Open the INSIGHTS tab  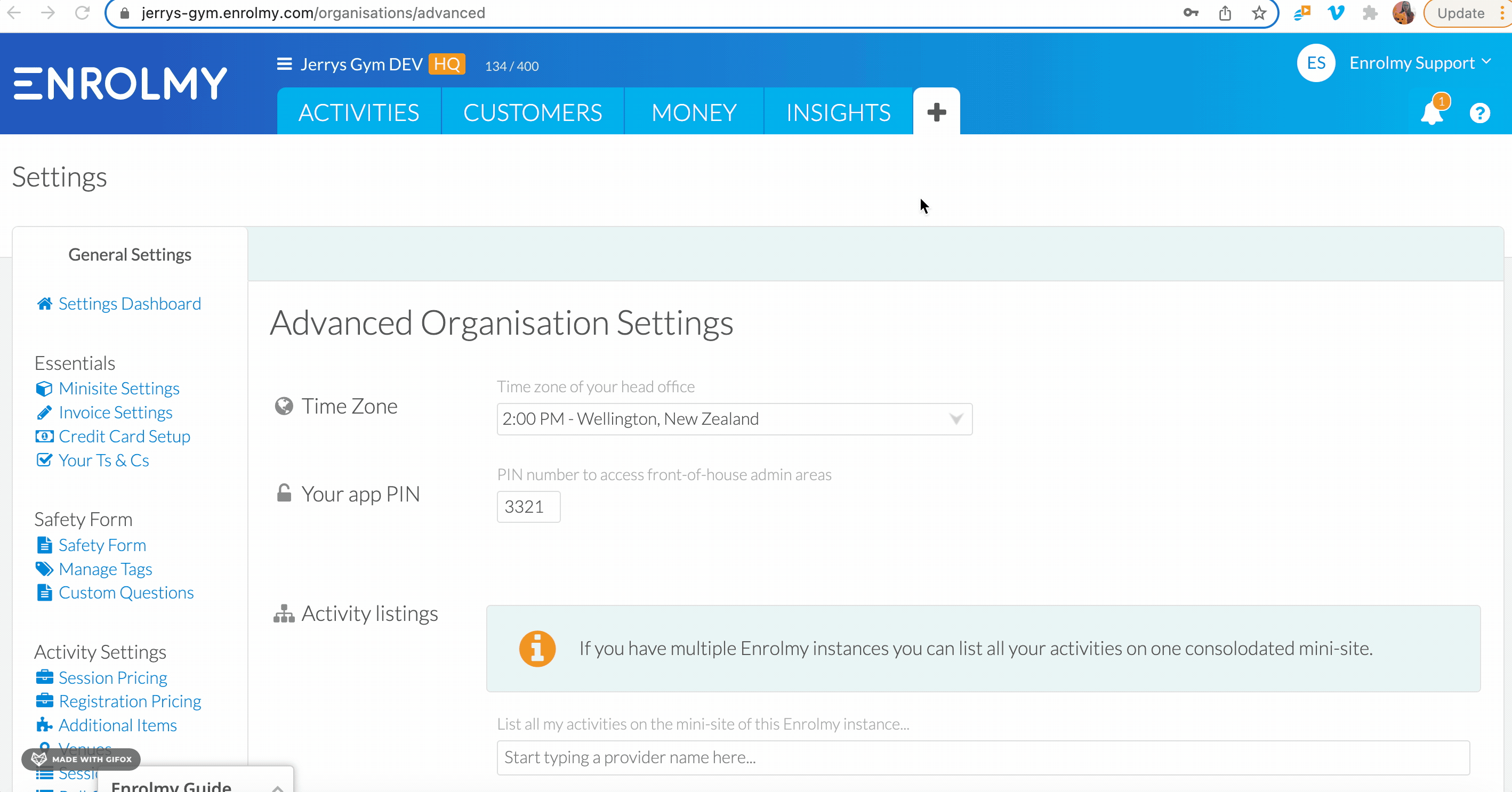point(838,111)
